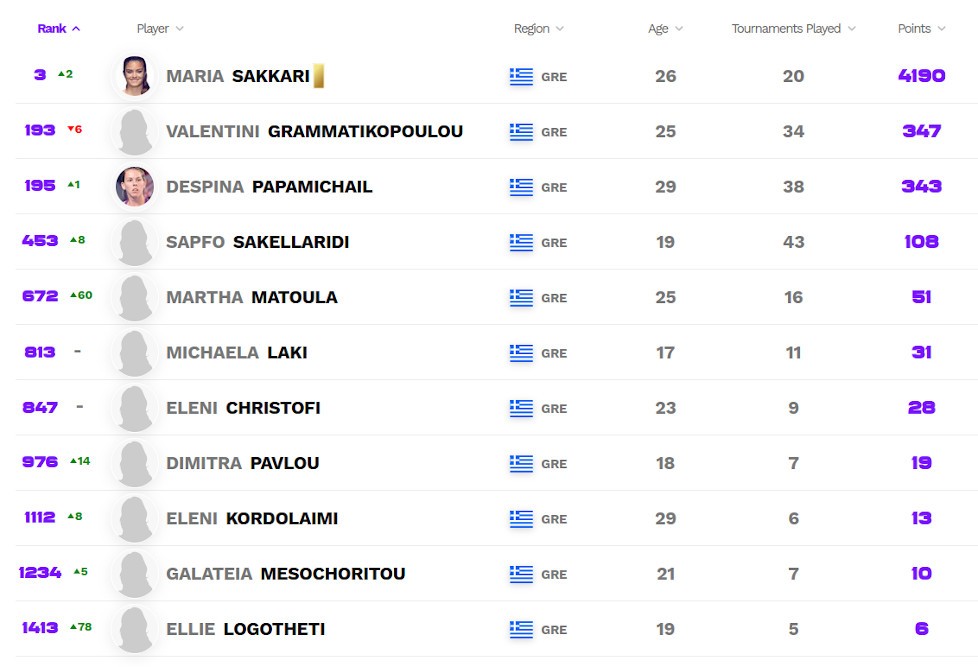Sort by Tournaments Played column
The height and width of the screenshot is (667, 978).
793,29
